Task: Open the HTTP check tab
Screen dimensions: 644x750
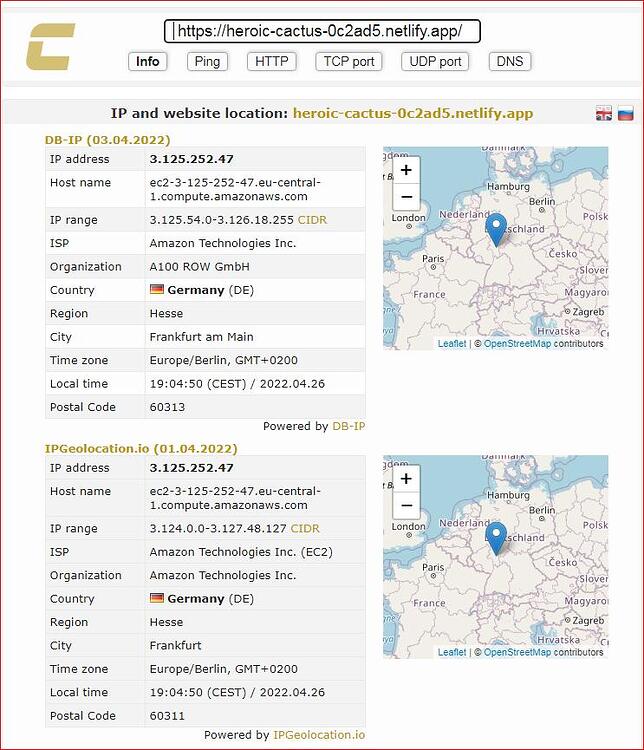Action: 272,62
